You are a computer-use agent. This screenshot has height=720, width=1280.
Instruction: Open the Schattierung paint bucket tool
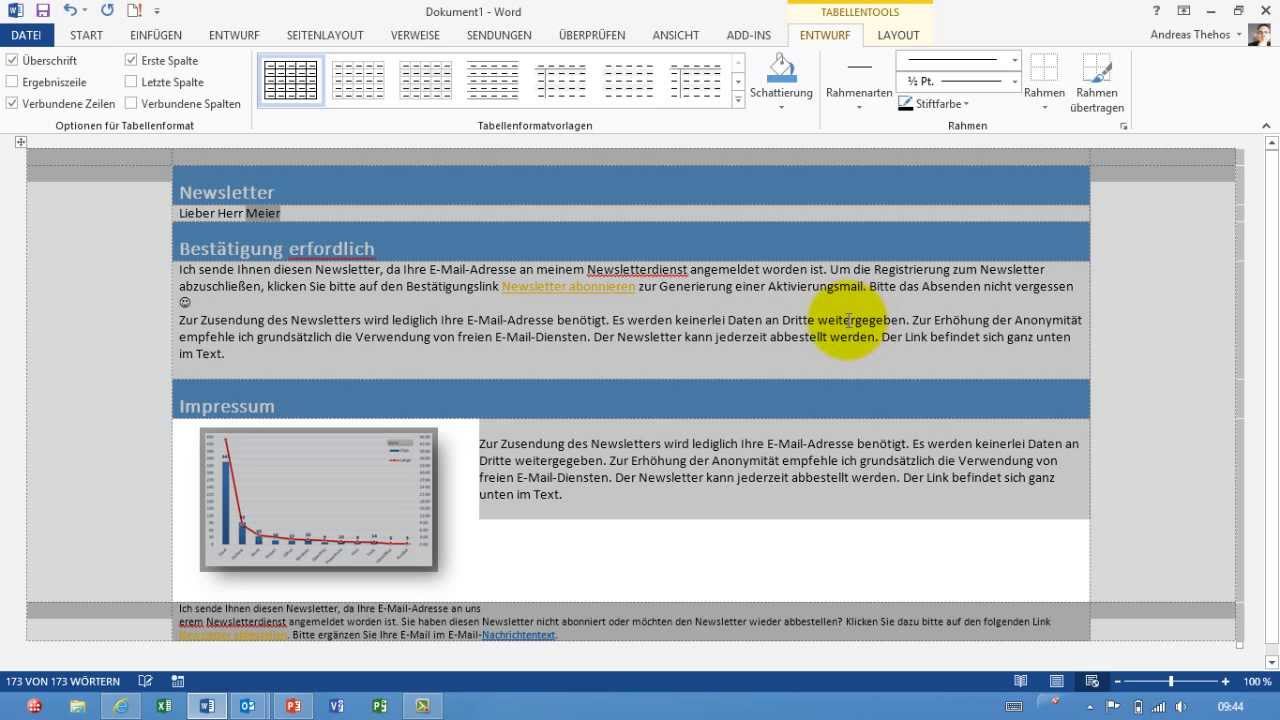tap(781, 68)
